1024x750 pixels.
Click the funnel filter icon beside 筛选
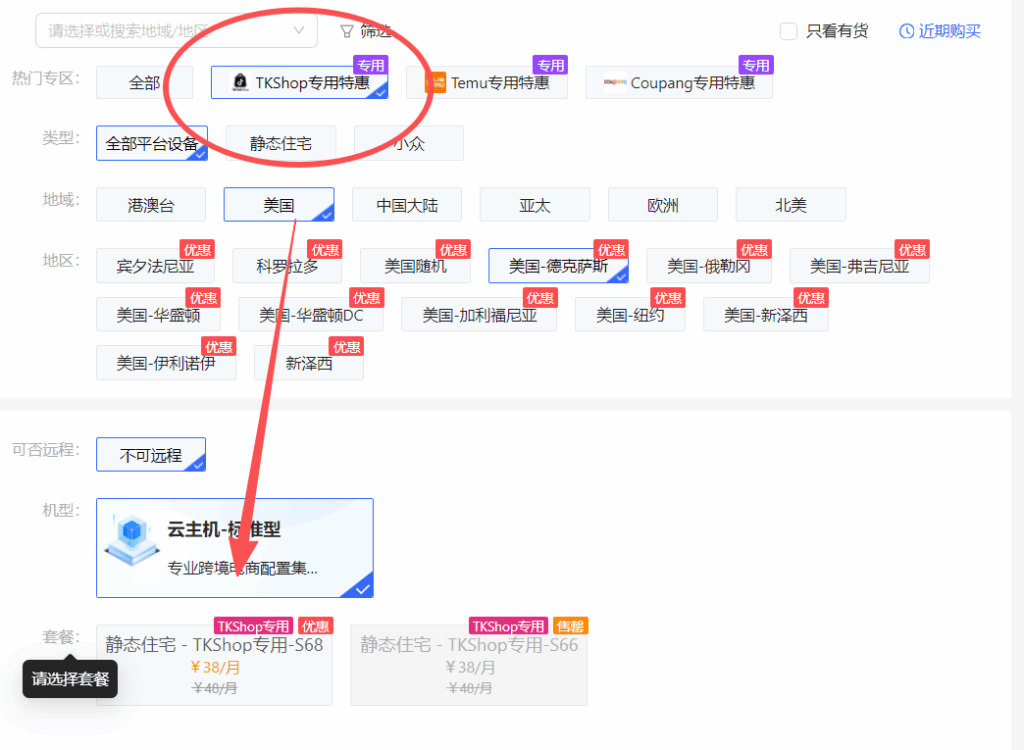[346, 30]
